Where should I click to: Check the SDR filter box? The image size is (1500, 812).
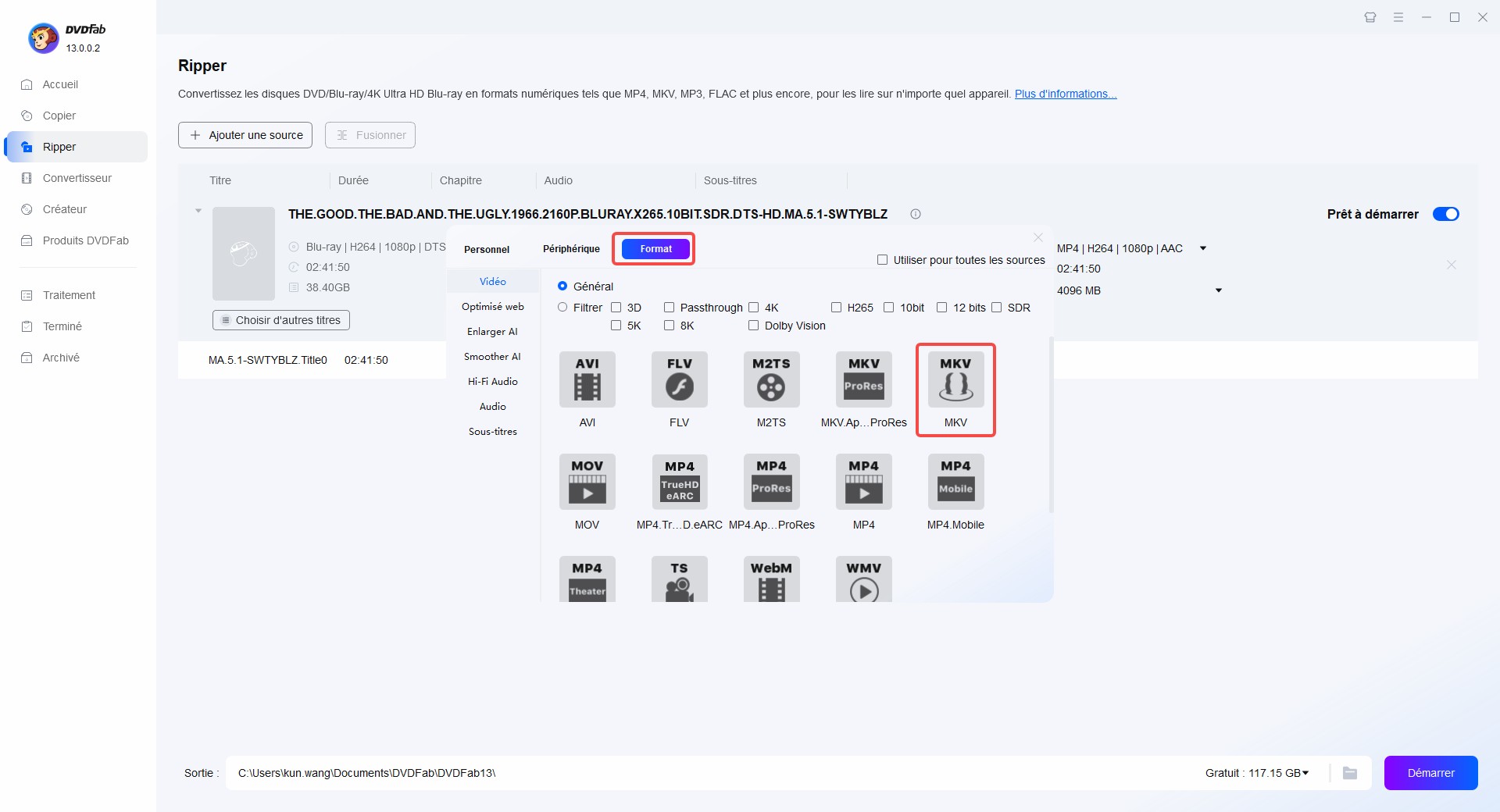pos(997,308)
